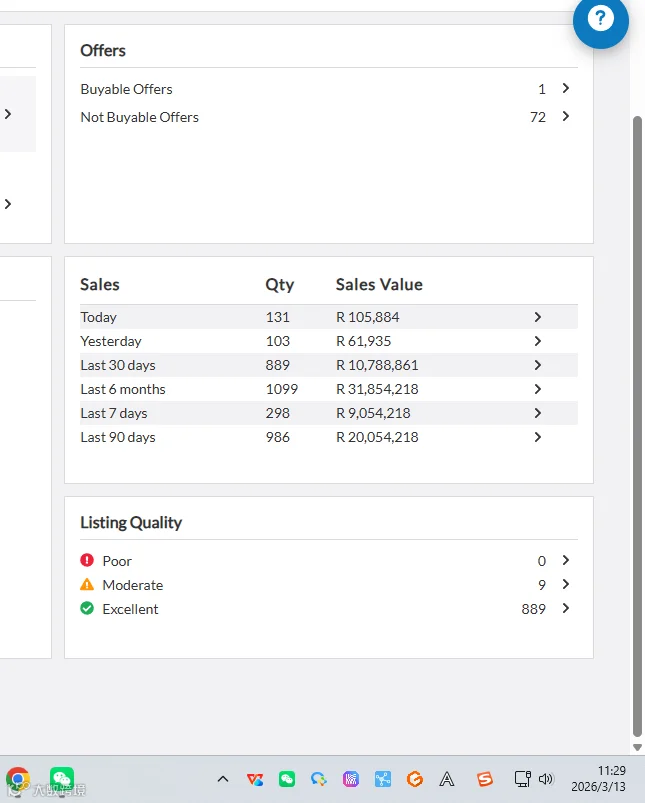Open Last 30 days sales row arrow

coord(537,365)
